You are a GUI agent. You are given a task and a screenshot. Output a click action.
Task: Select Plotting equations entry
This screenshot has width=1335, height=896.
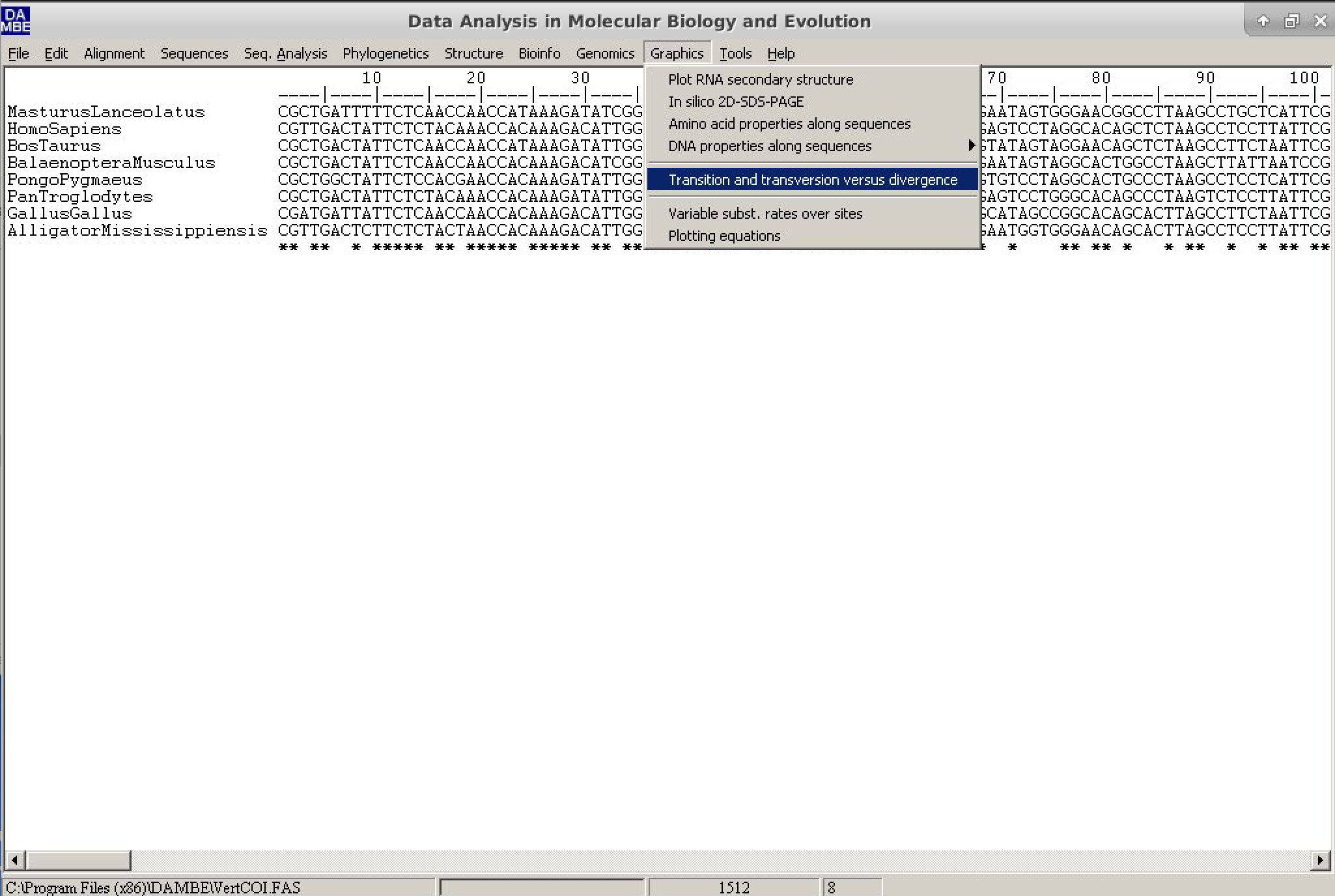724,236
